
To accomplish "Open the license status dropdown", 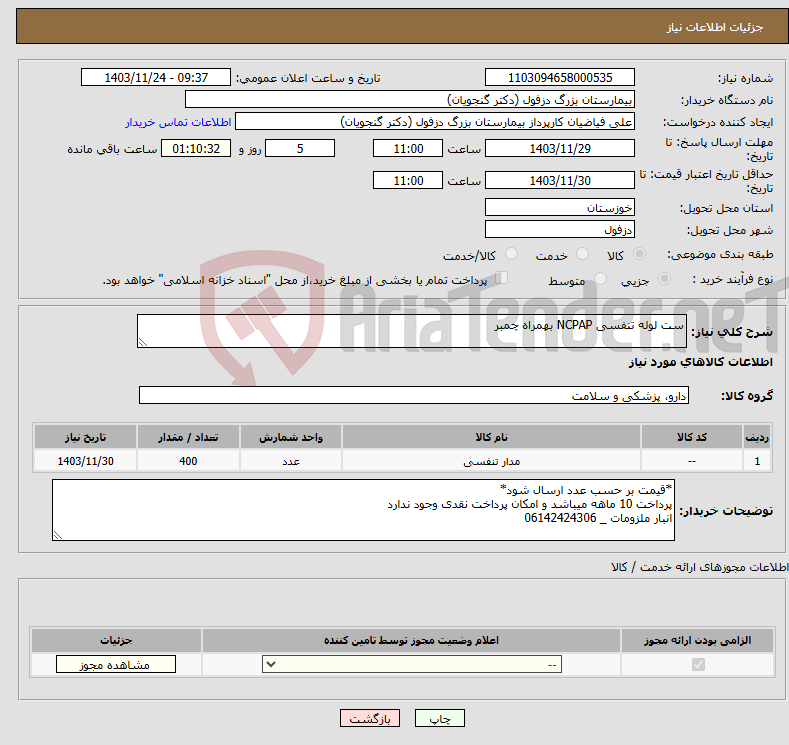I will [x=413, y=665].
